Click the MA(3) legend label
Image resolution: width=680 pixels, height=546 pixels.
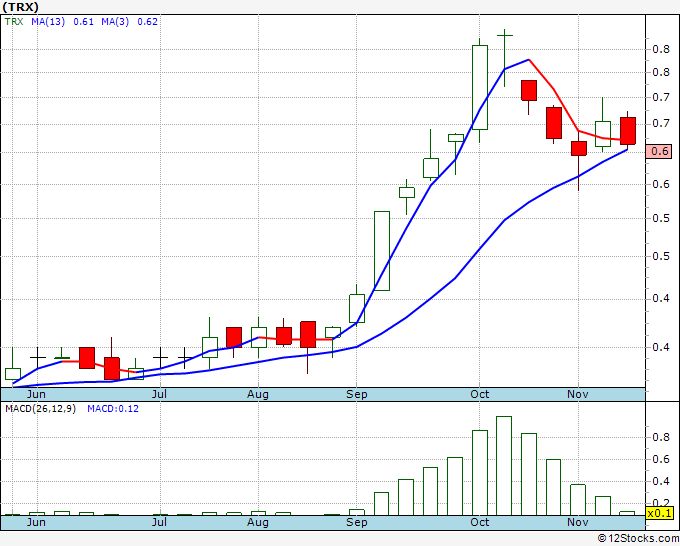(x=115, y=22)
